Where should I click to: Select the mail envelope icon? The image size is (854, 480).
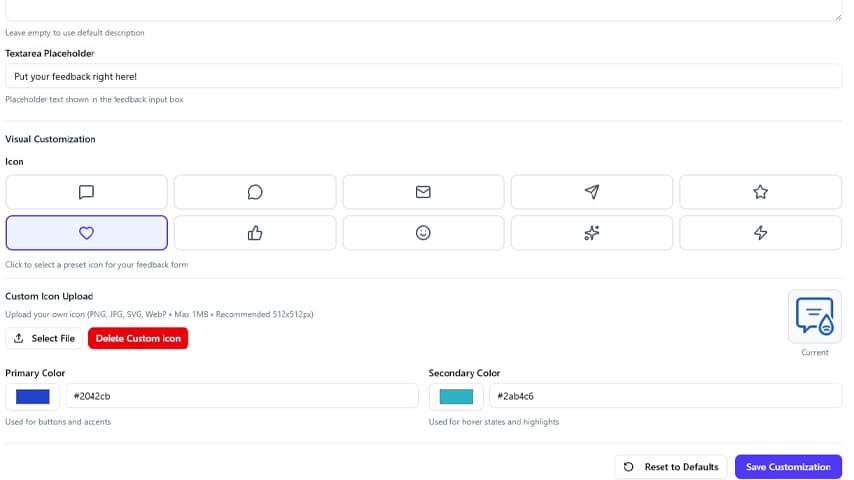pos(423,192)
